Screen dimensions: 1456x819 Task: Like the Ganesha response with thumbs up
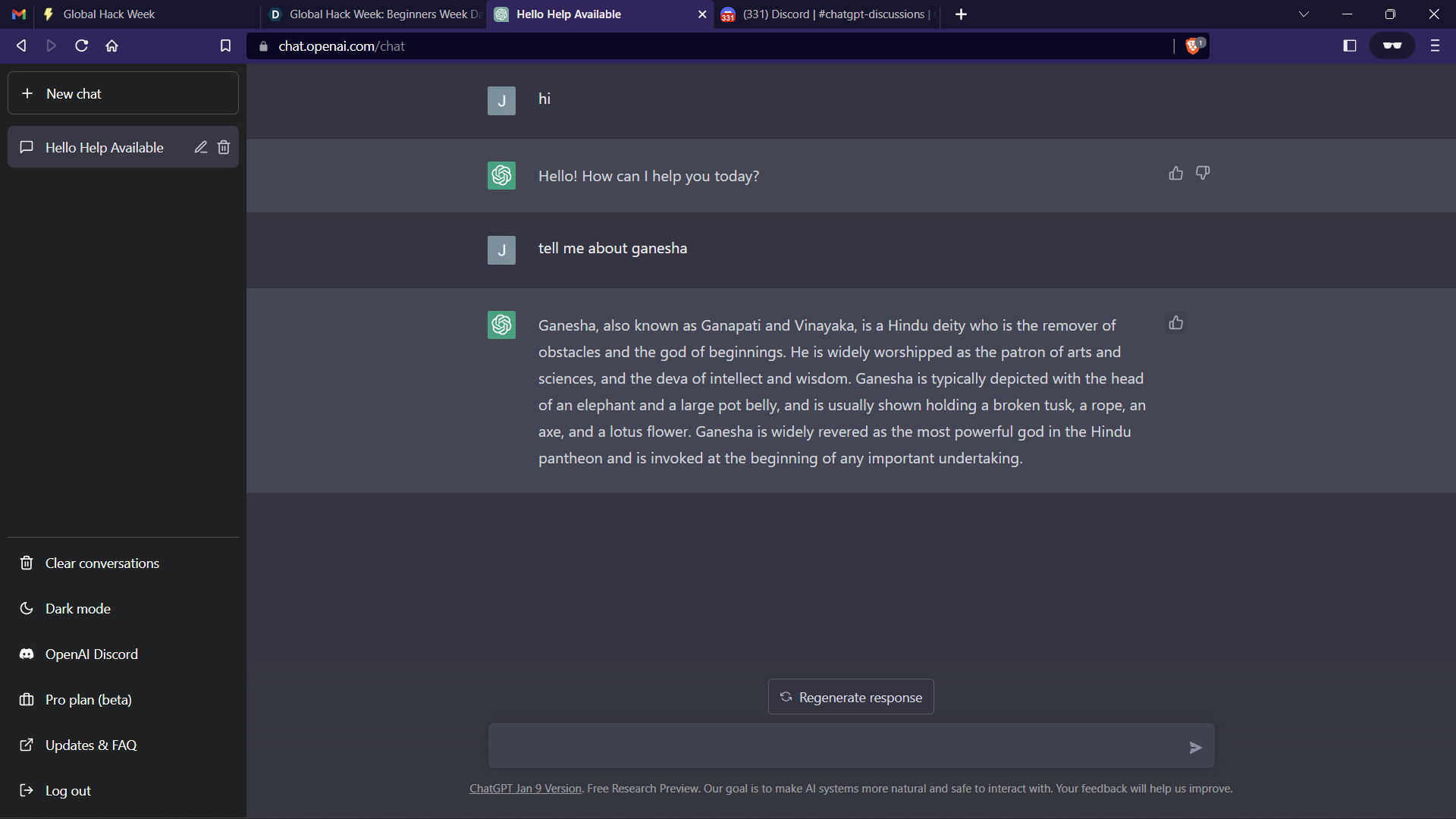tap(1175, 323)
